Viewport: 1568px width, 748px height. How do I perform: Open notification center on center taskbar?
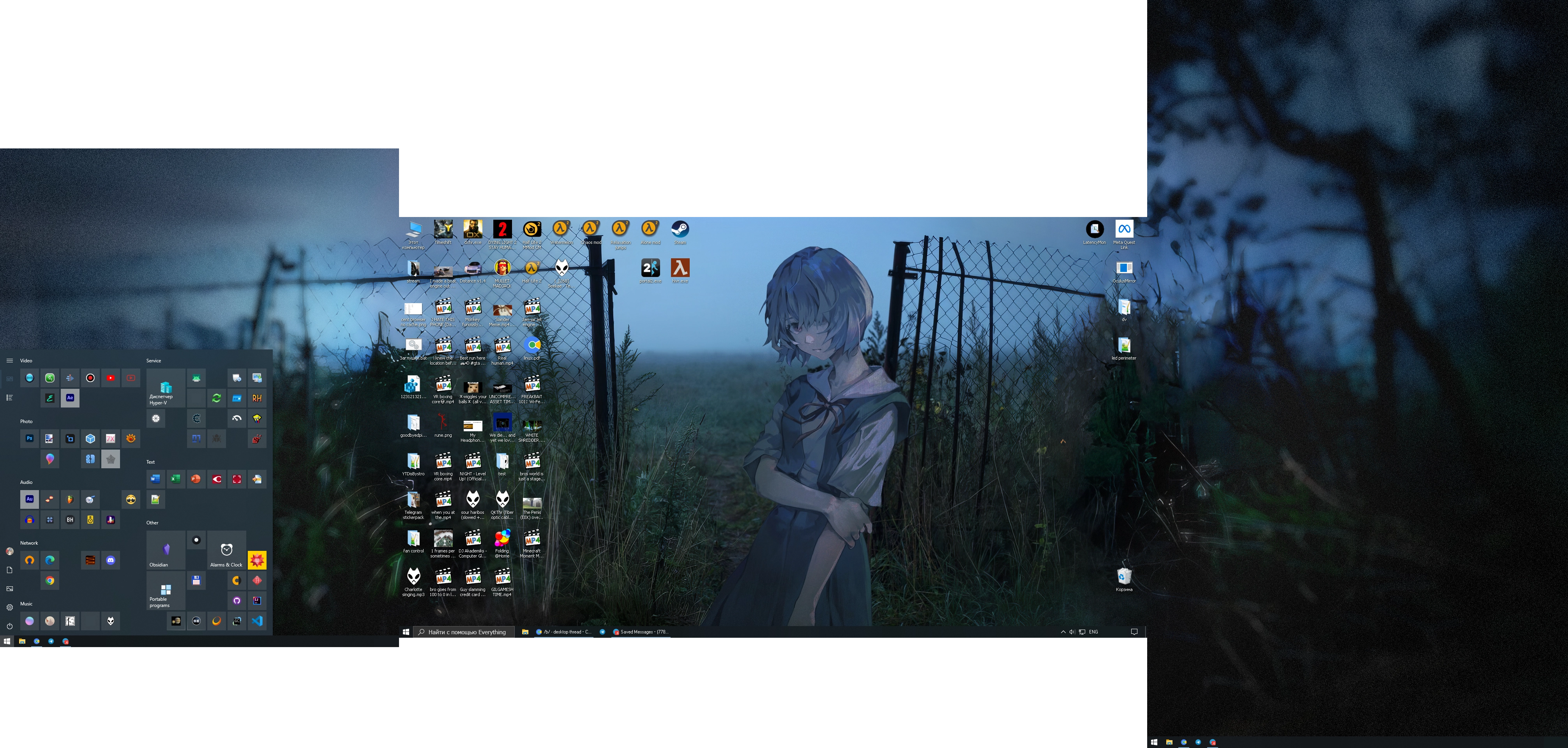[x=1134, y=632]
